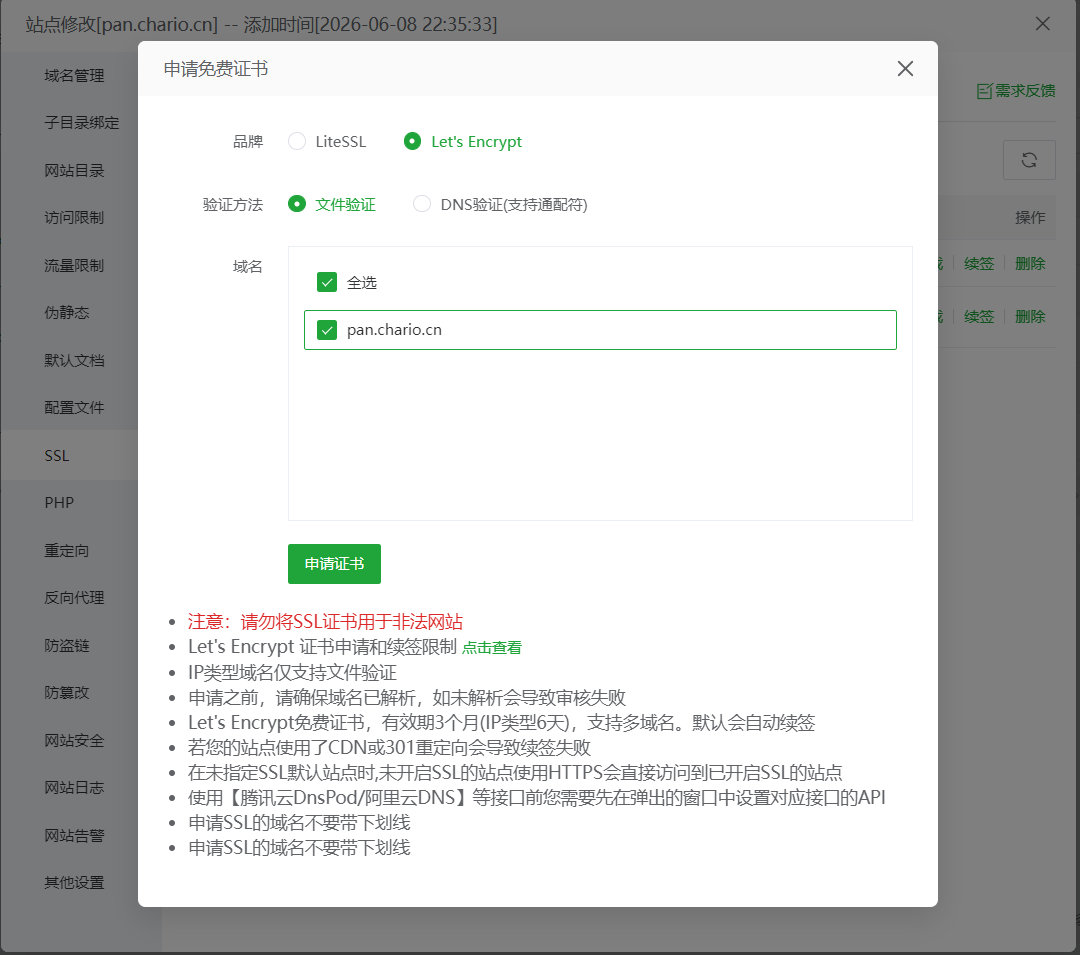This screenshot has height=955, width=1080.
Task: Open 防篡改 in the sidebar
Action: (67, 693)
